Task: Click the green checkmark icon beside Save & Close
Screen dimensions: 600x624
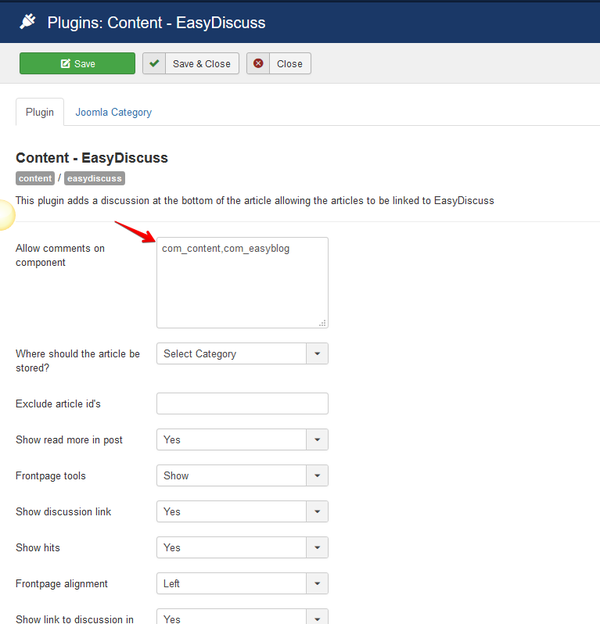Action: click(x=154, y=63)
